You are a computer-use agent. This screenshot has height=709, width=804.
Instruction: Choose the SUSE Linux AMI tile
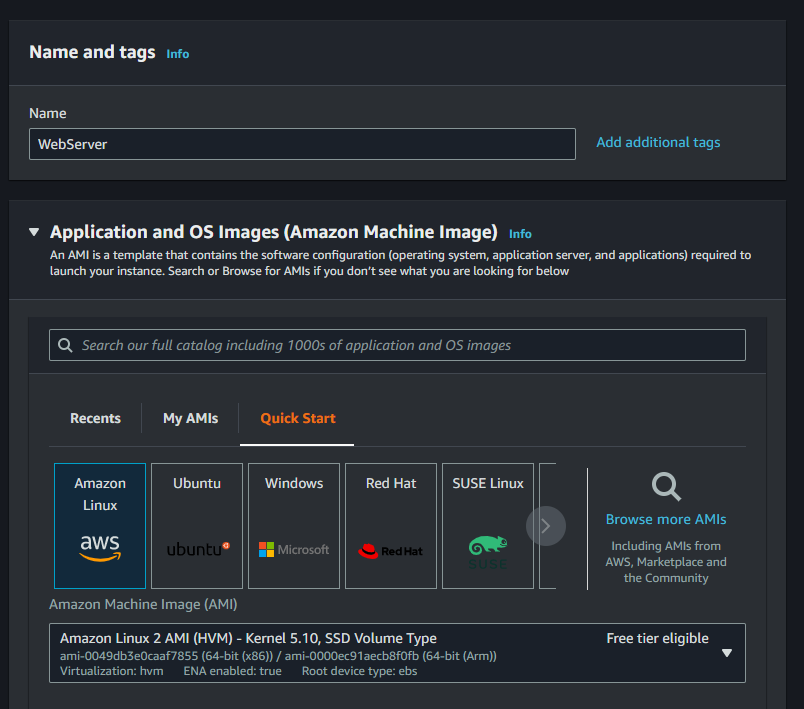488,526
